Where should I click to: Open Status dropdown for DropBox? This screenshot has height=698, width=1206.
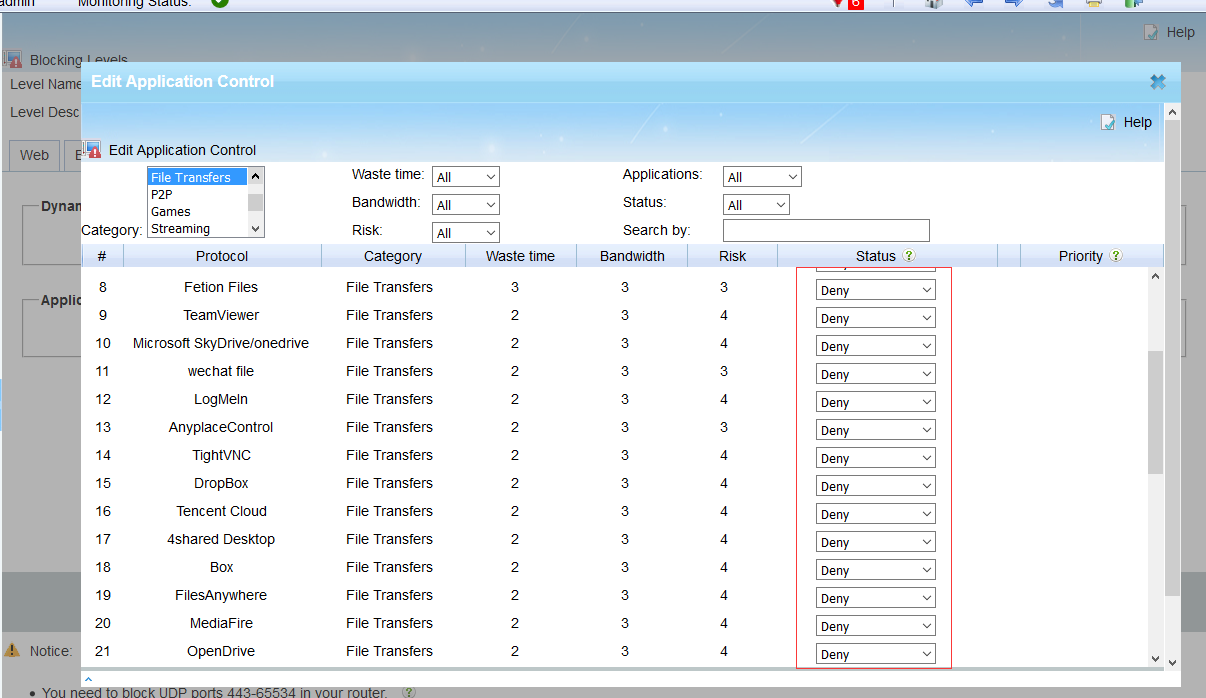876,486
